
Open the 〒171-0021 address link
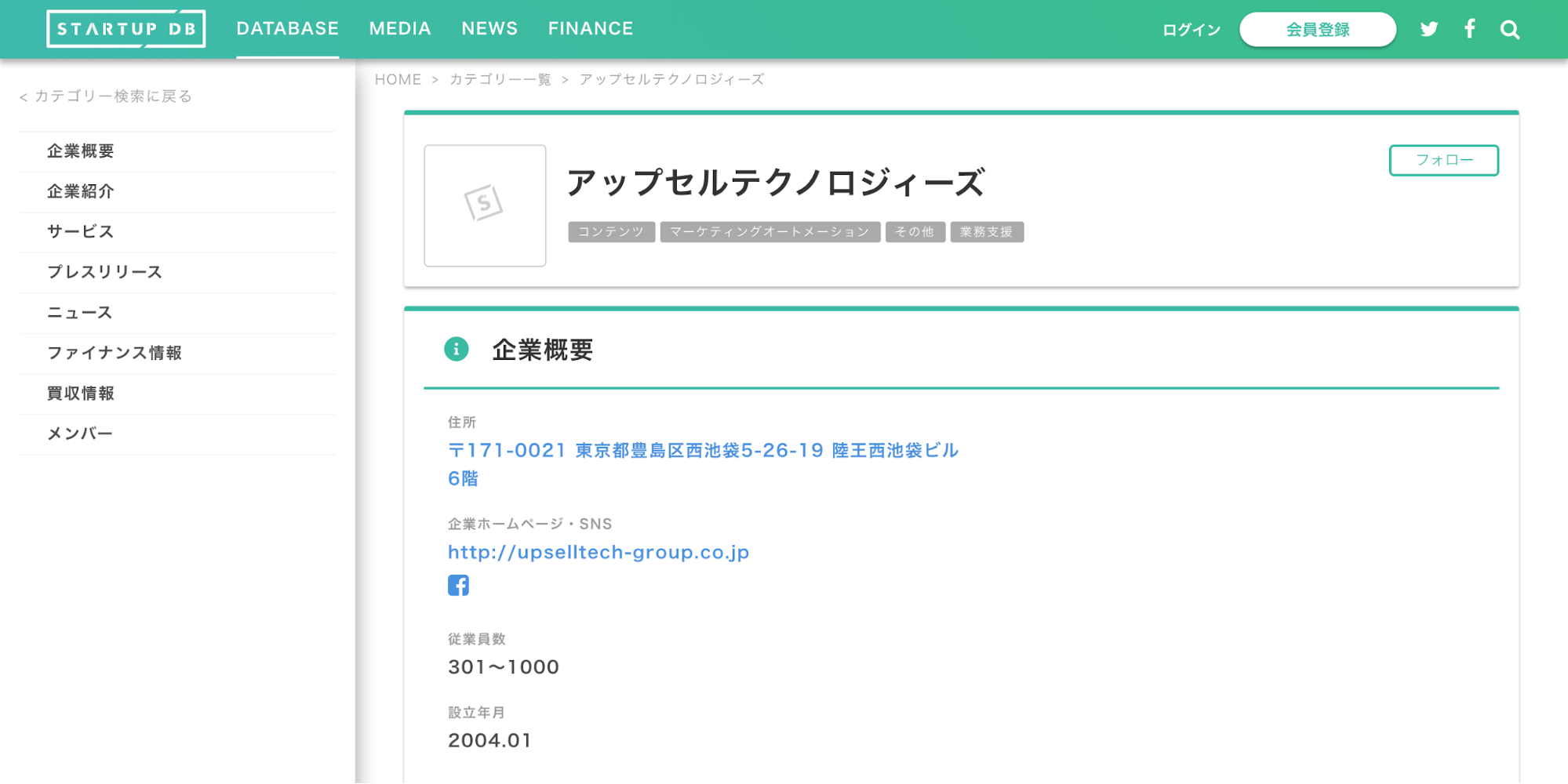704,464
